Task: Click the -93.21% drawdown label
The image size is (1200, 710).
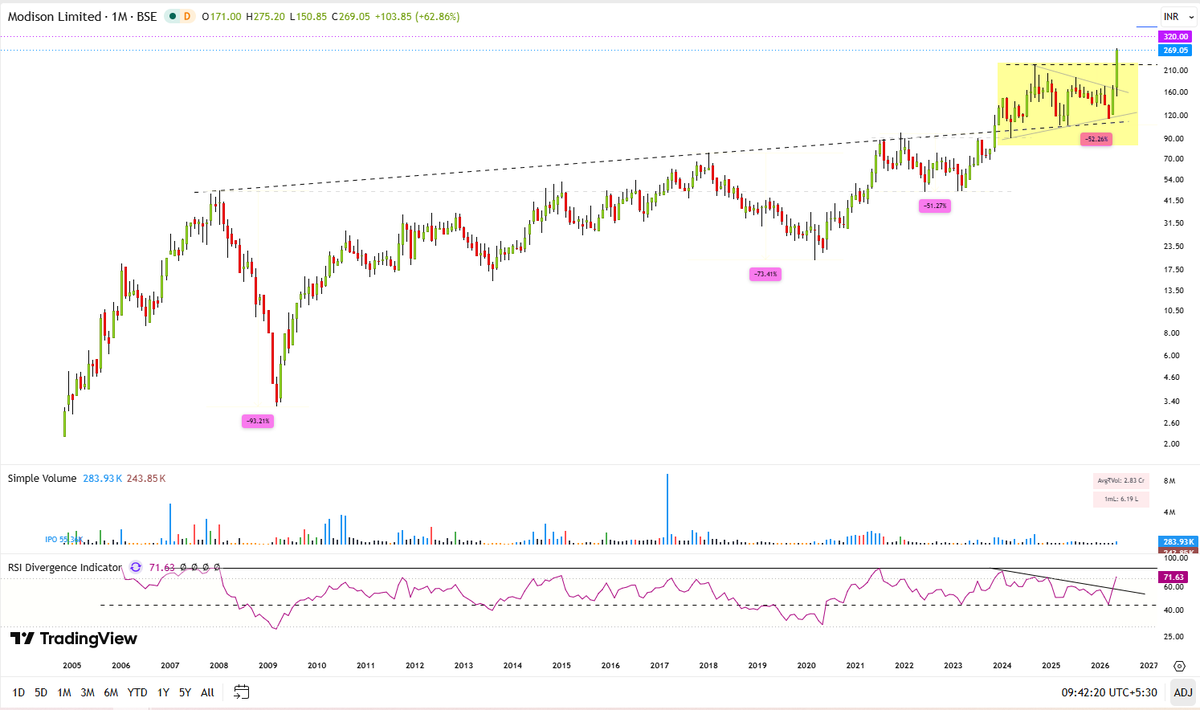Action: point(257,421)
